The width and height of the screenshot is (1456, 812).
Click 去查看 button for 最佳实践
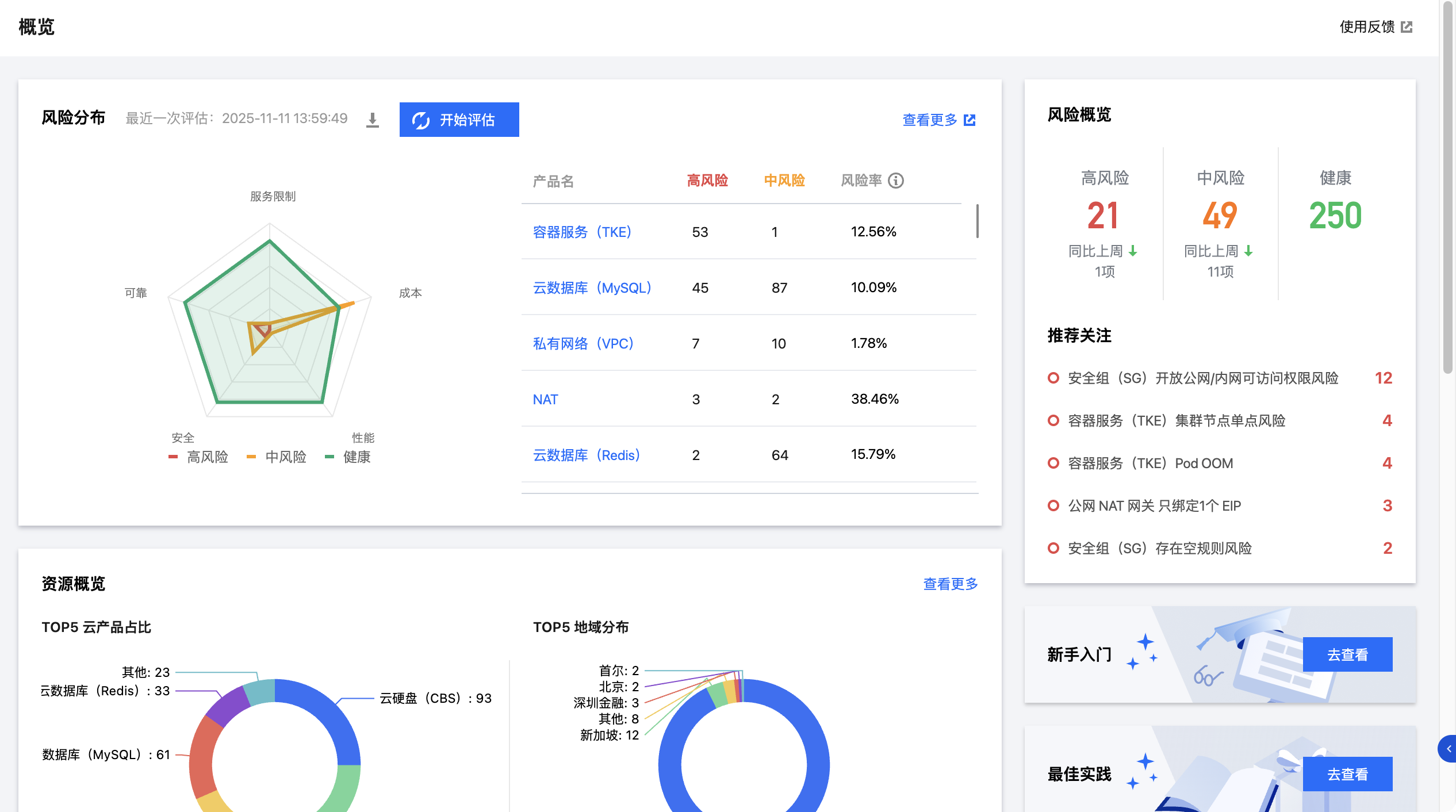[1347, 774]
